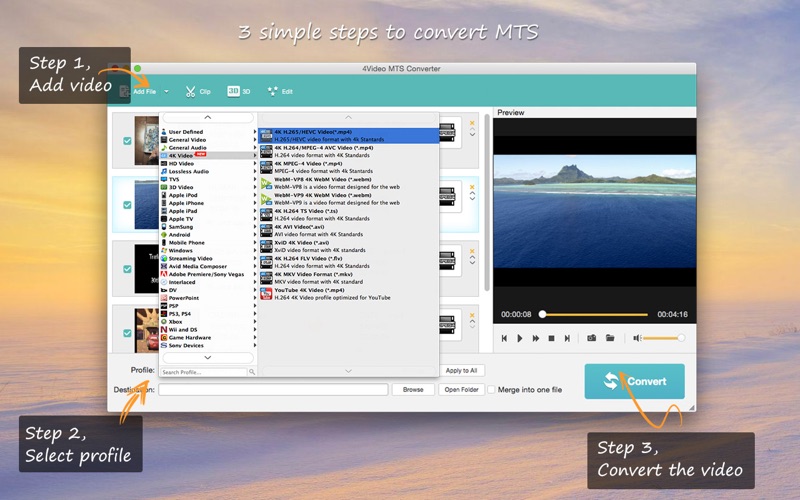
Task: Open the Clip scissors tool
Action: pyautogui.click(x=198, y=92)
